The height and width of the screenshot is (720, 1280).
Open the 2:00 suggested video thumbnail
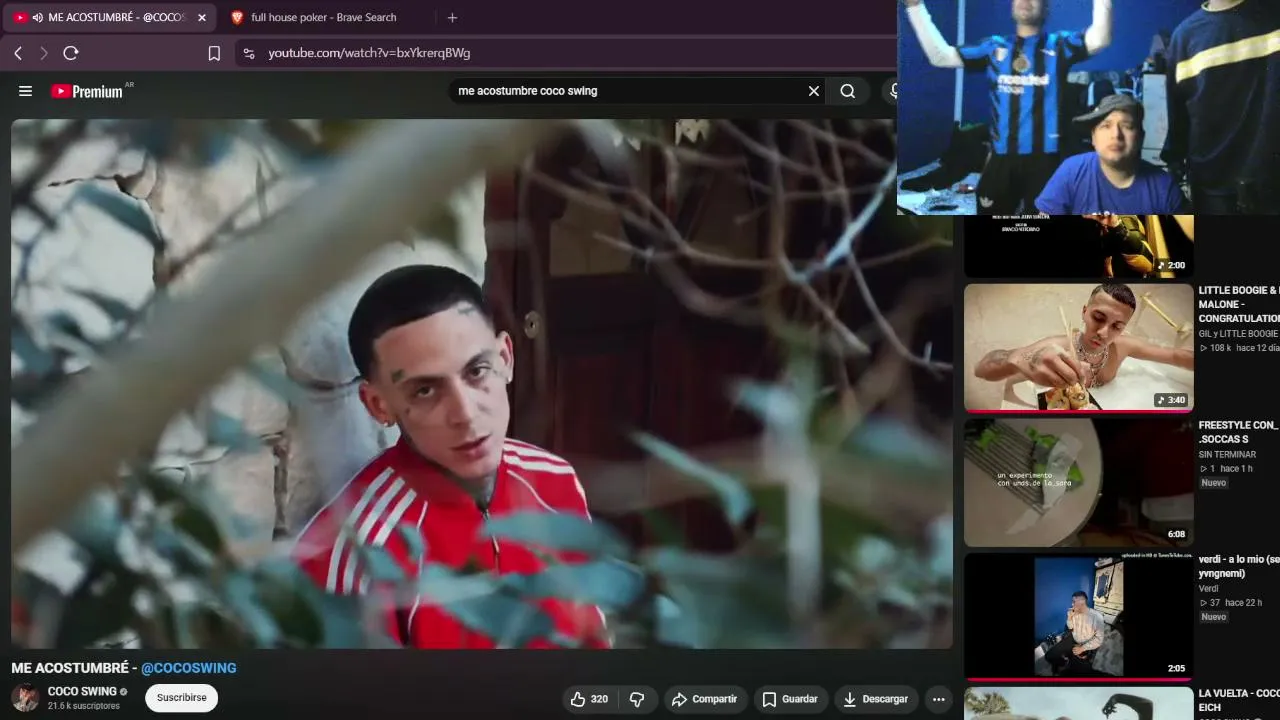[x=1079, y=246]
